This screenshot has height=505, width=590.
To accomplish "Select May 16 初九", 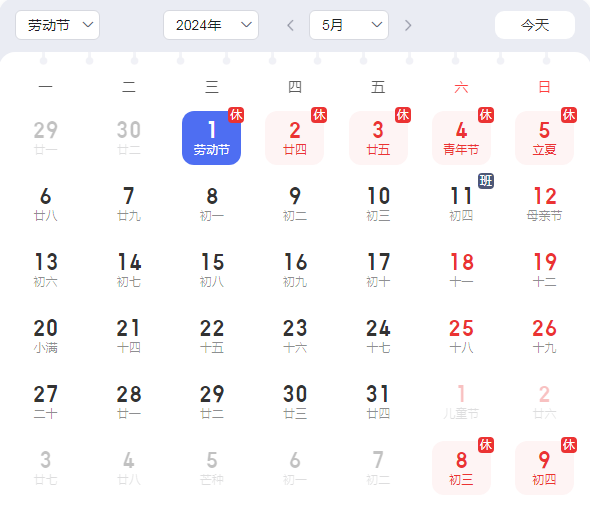I will pyautogui.click(x=295, y=270).
